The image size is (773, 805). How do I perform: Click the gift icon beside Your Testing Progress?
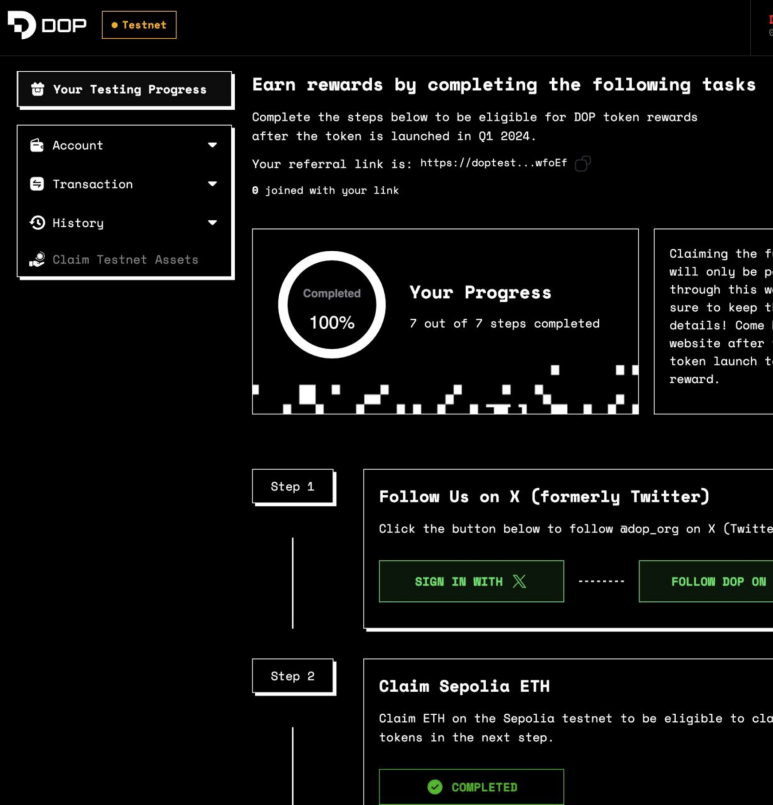pyautogui.click(x=37, y=89)
